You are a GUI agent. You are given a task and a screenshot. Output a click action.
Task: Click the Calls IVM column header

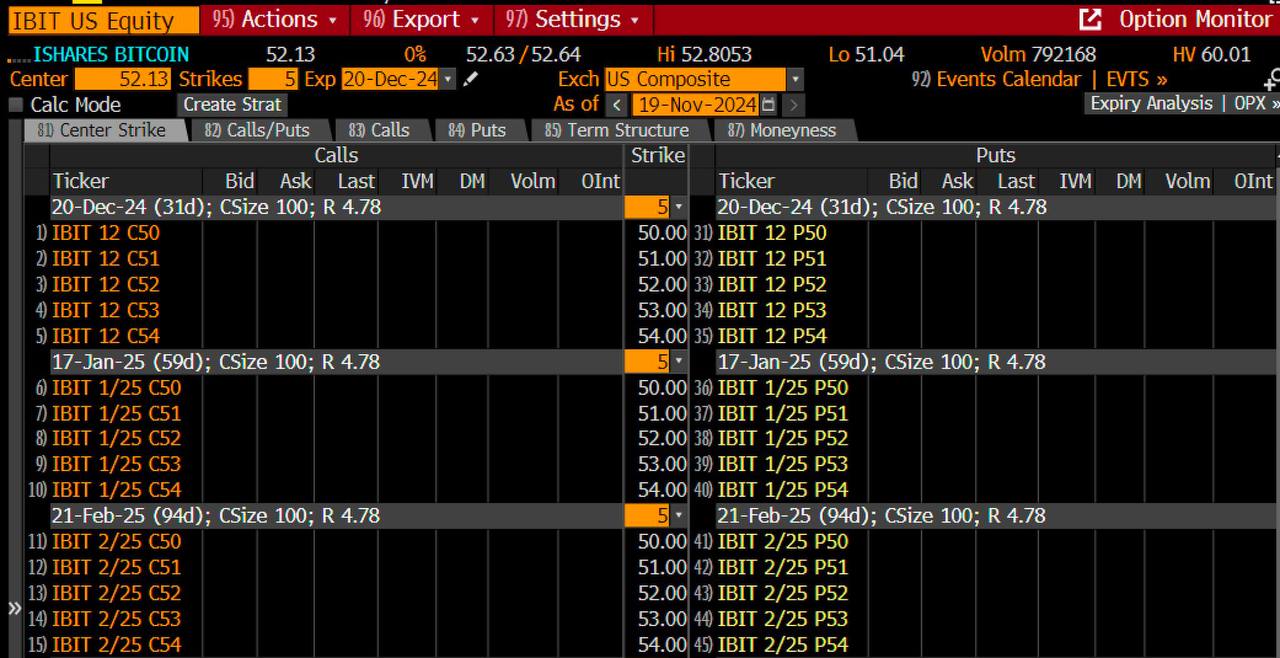tap(417, 182)
